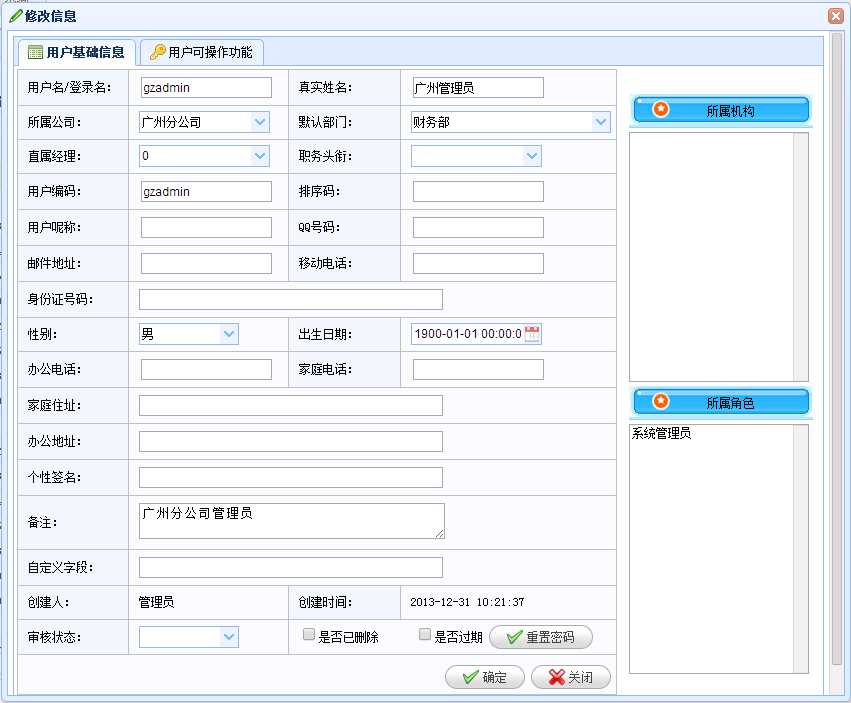Image resolution: width=851 pixels, height=703 pixels.
Task: Click the star icon on 所属机构 button
Action: tap(661, 109)
